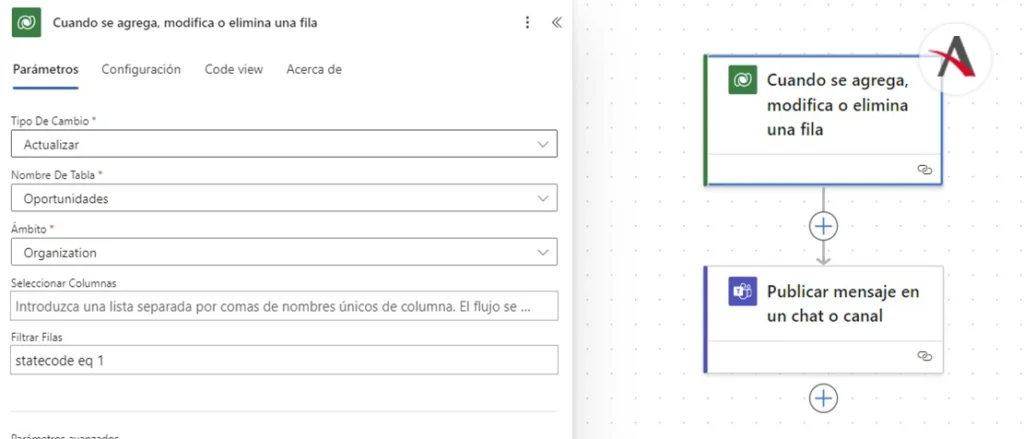The image size is (1024, 439).
Task: Select the Publicar mensaje en un chat card
Action: tap(842, 304)
